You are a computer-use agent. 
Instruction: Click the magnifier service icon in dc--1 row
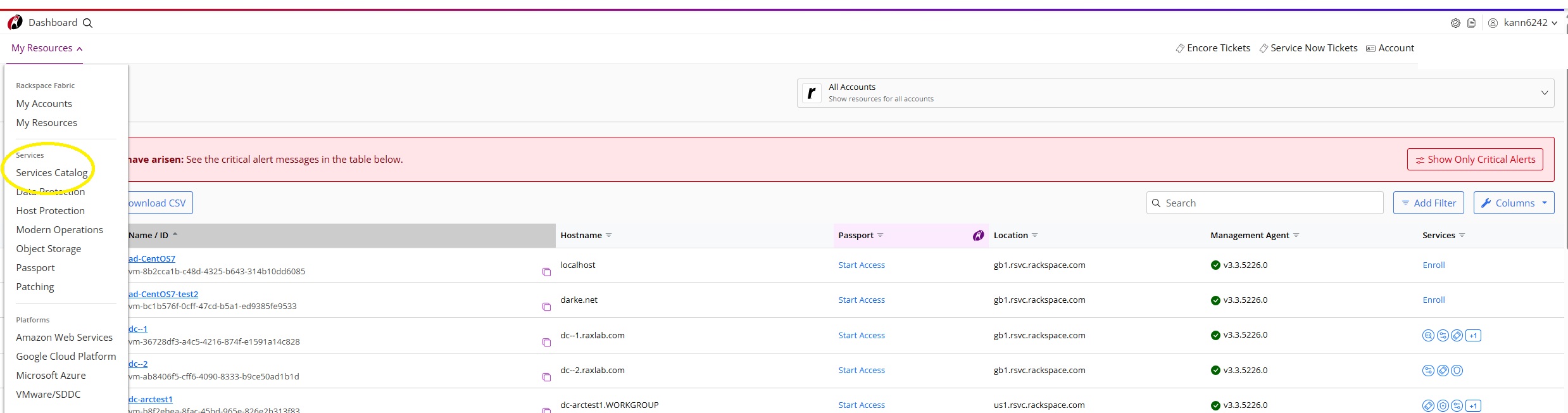click(x=1428, y=336)
